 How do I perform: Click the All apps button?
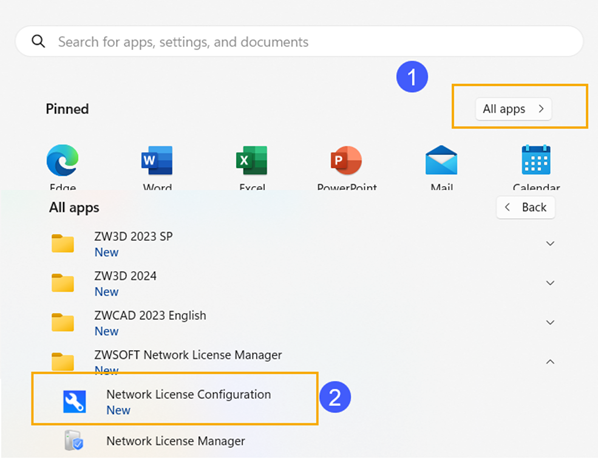513,109
